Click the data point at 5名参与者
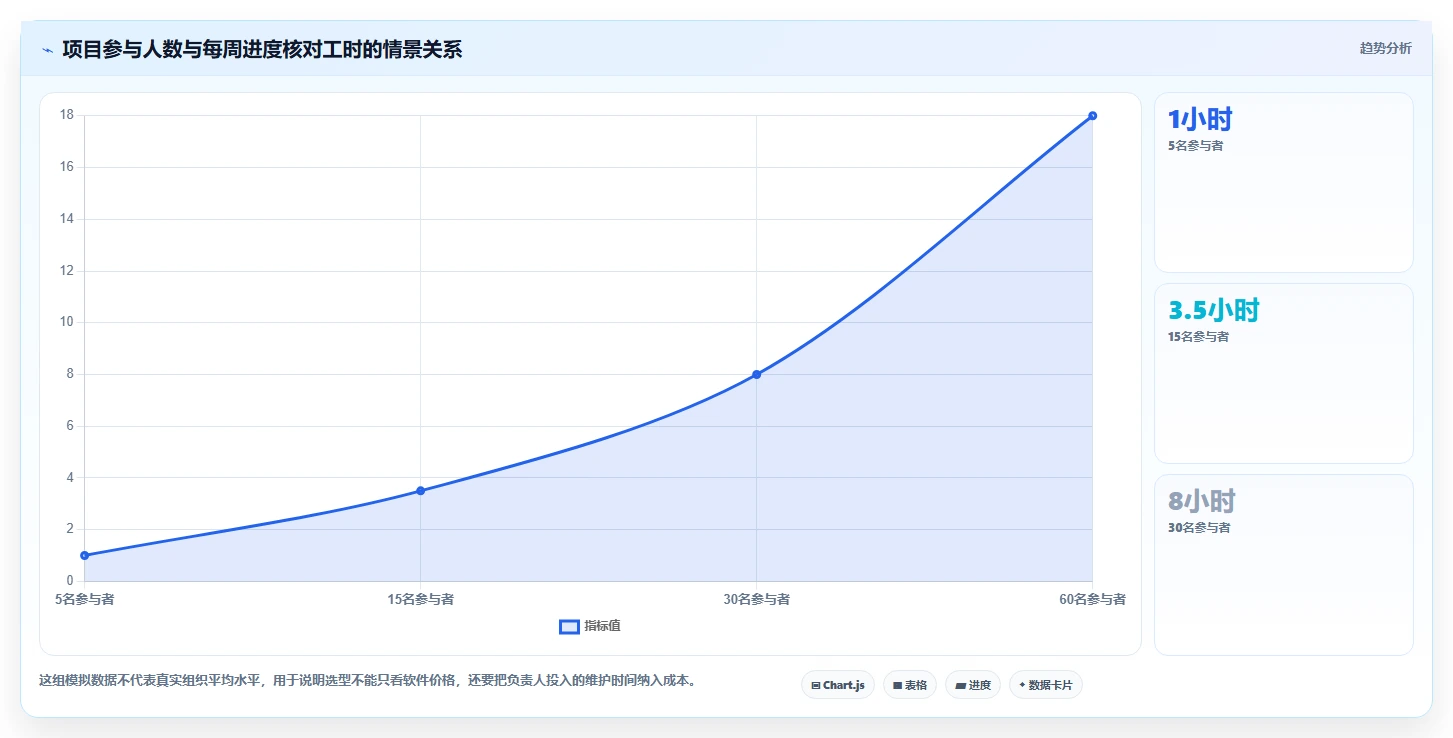This screenshot has width=1453, height=738. (85, 555)
